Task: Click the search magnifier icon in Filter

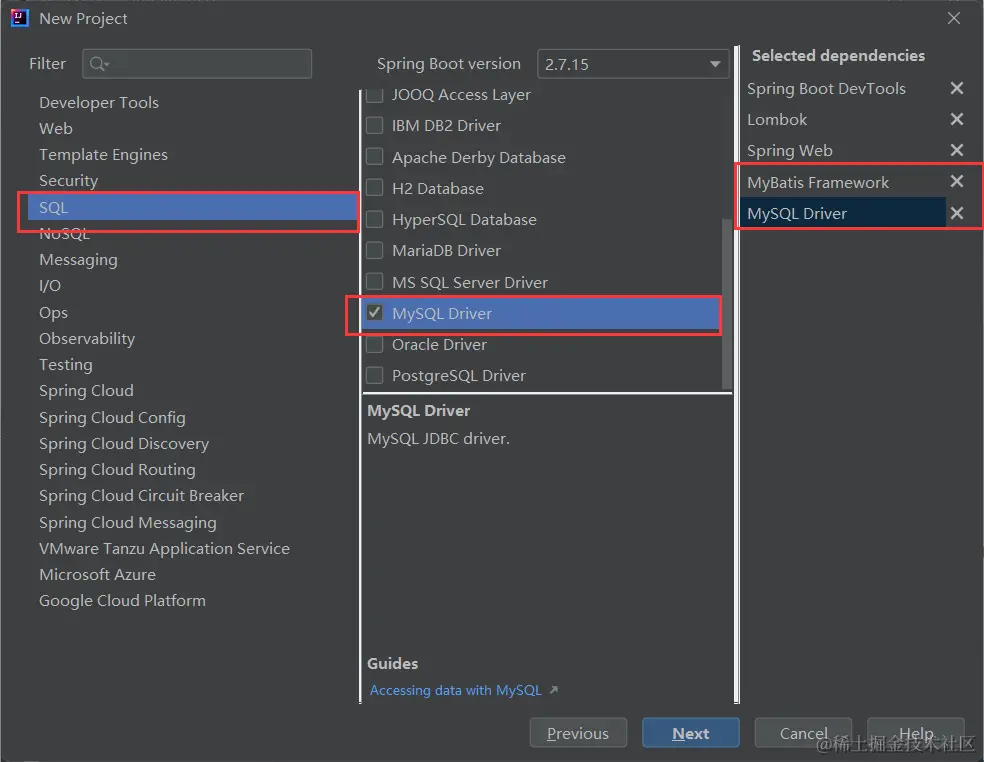Action: tap(98, 64)
